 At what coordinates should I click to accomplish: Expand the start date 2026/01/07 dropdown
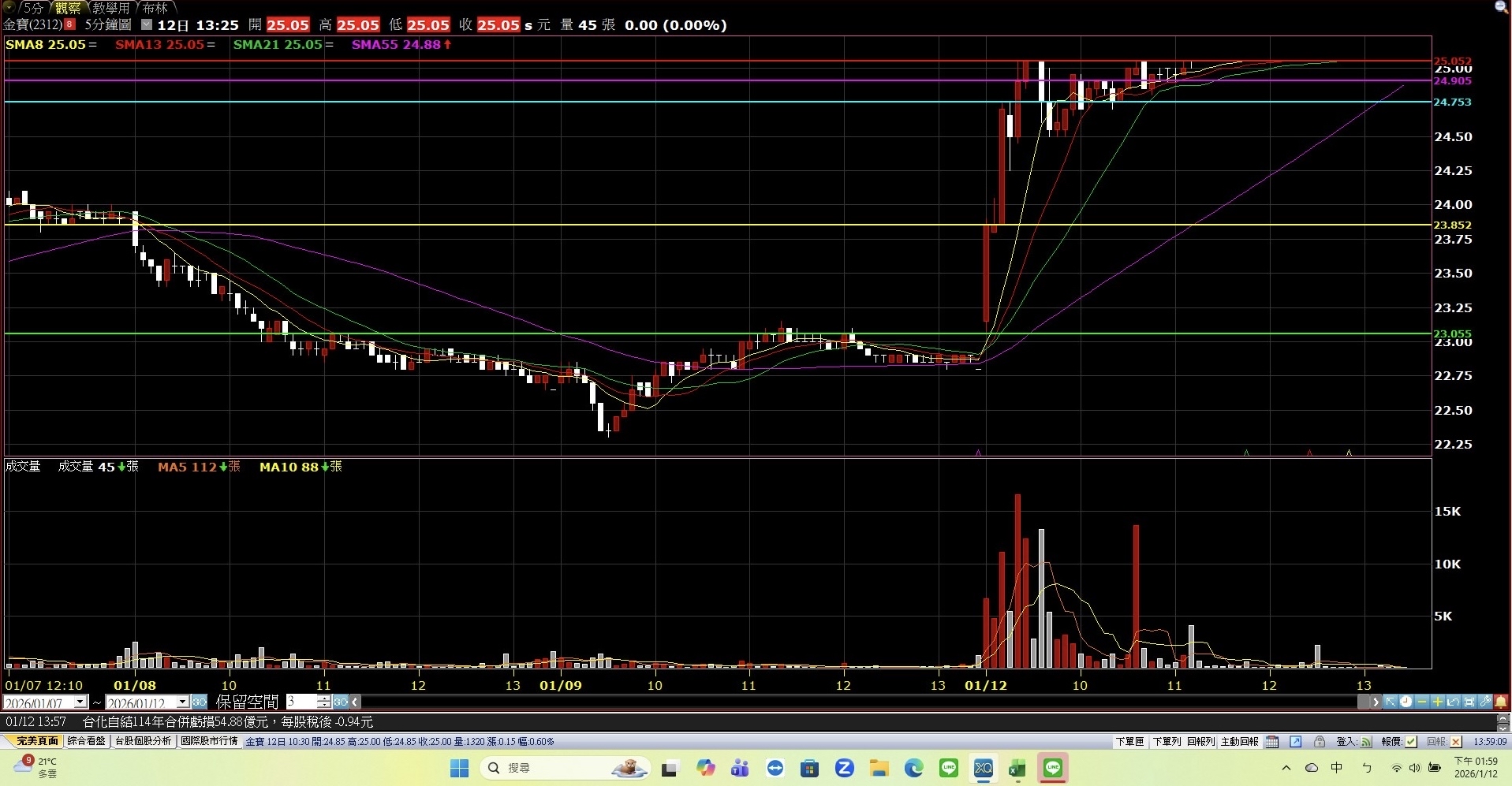click(80, 702)
